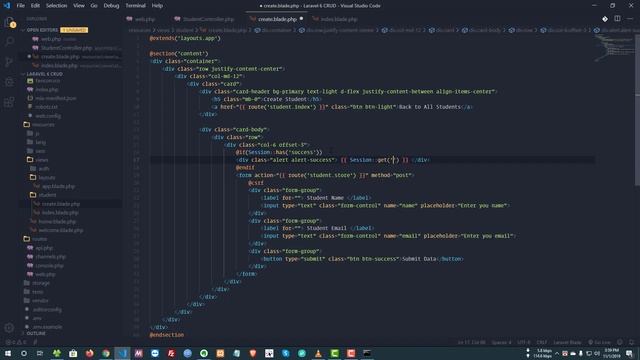Click the feedback smiley in status bar
This screenshot has width=640, height=360.
(x=620, y=342)
